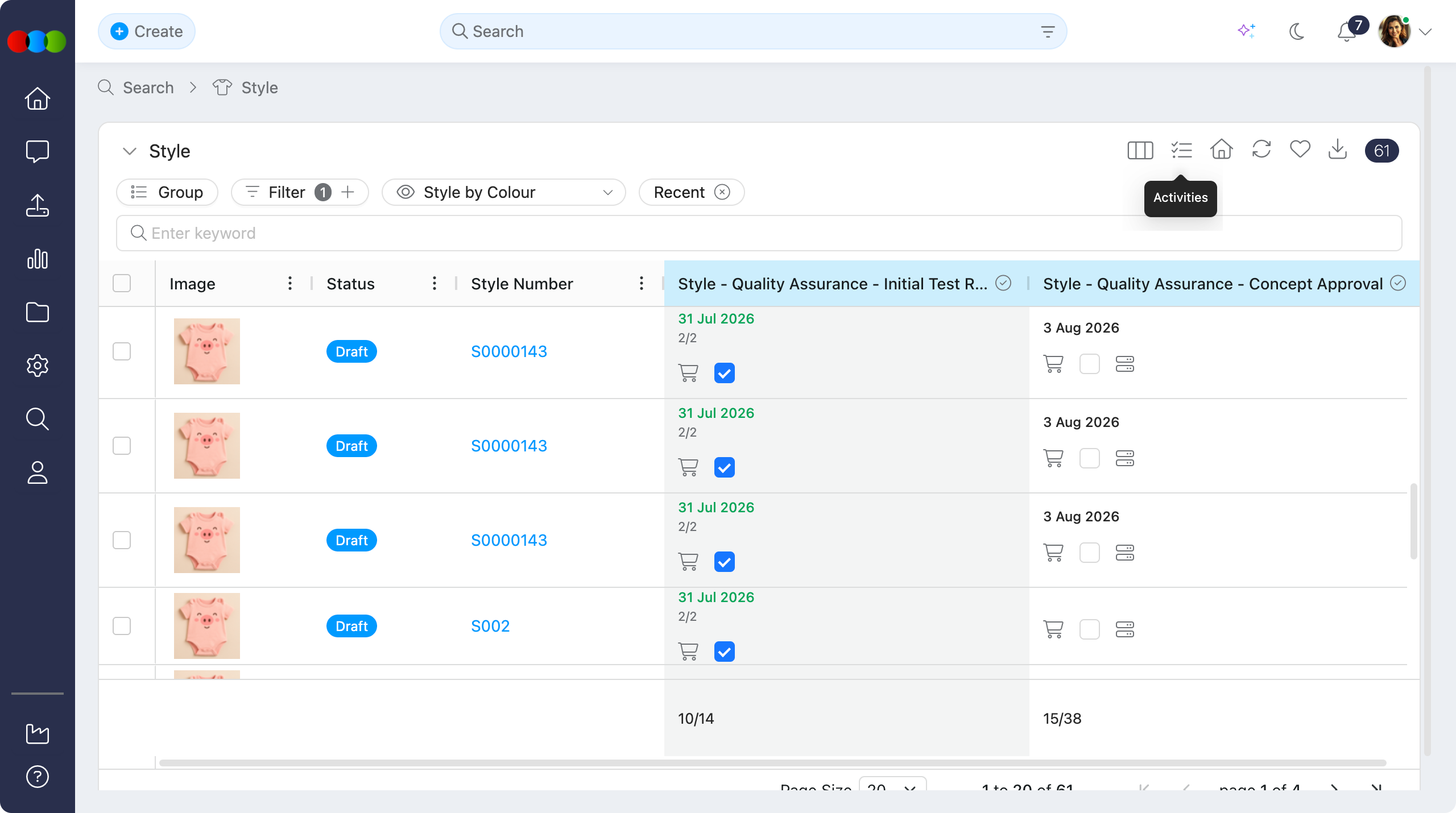Add a new filter with plus icon
This screenshot has height=813, width=1456.
tap(348, 192)
